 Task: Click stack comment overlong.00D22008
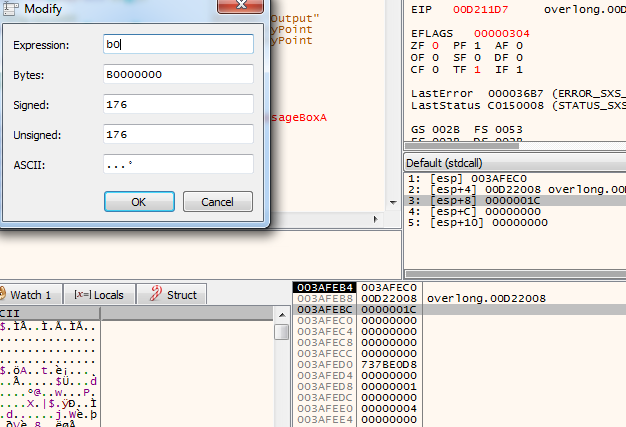pyautogui.click(x=486, y=299)
